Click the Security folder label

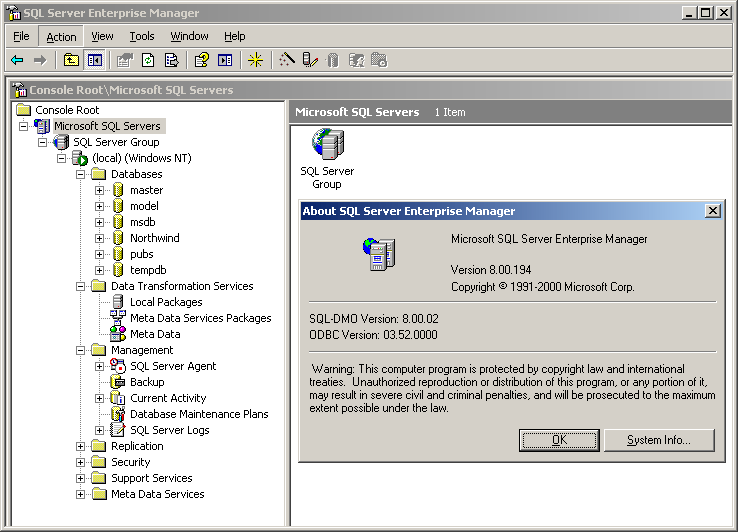click(130, 462)
